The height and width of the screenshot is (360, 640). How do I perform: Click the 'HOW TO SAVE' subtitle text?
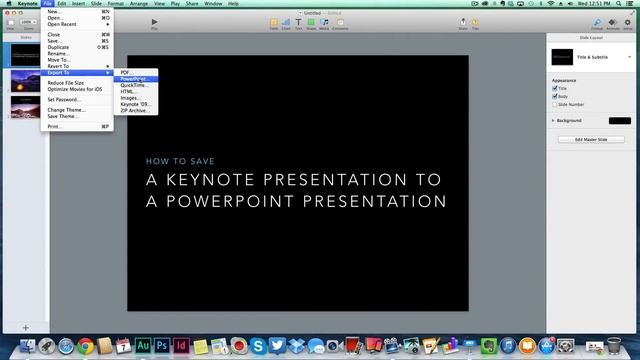coord(180,161)
